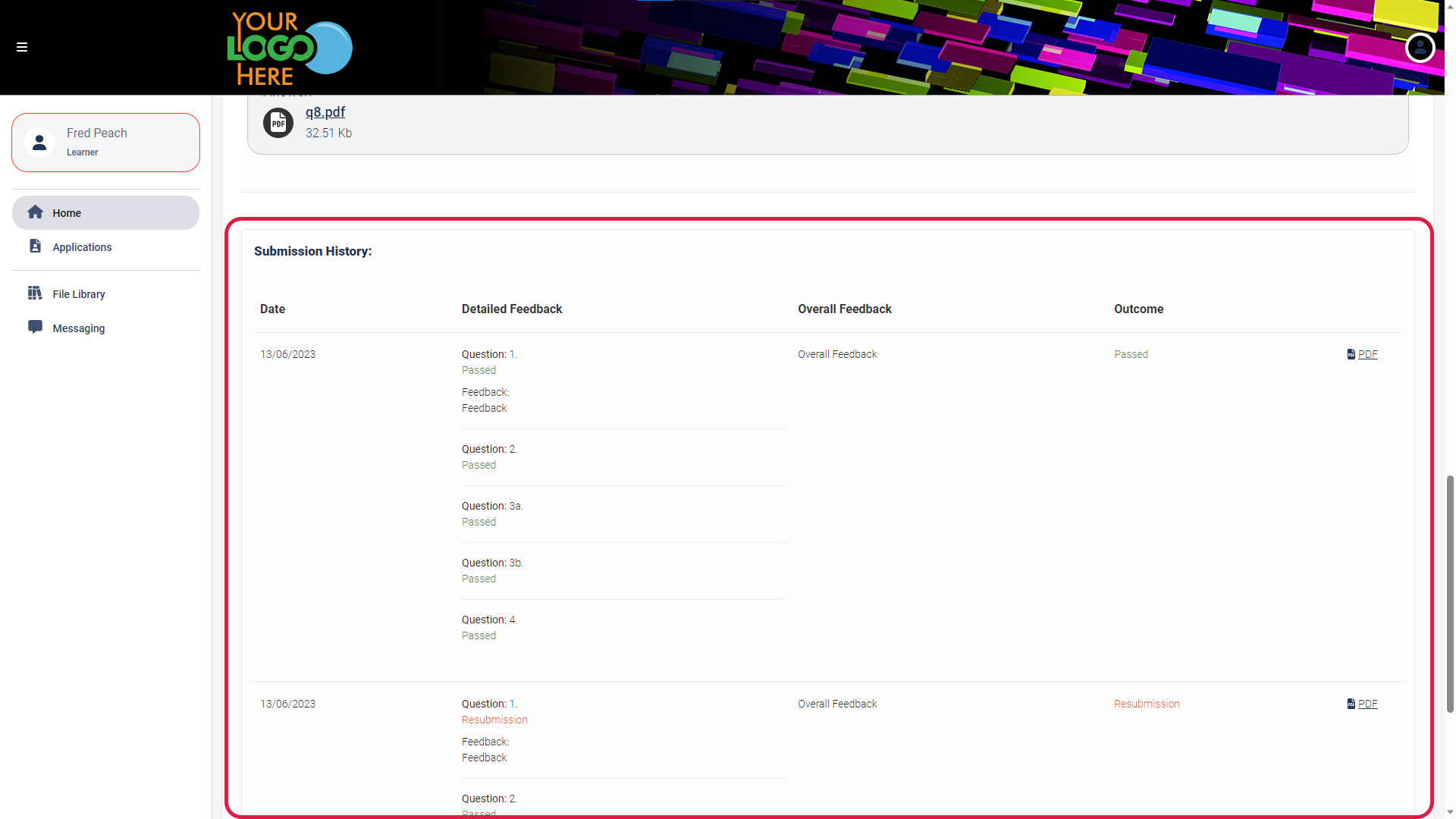This screenshot has height=819, width=1456.
Task: Click scrollbar down arrow at bottom
Action: pos(1450,812)
